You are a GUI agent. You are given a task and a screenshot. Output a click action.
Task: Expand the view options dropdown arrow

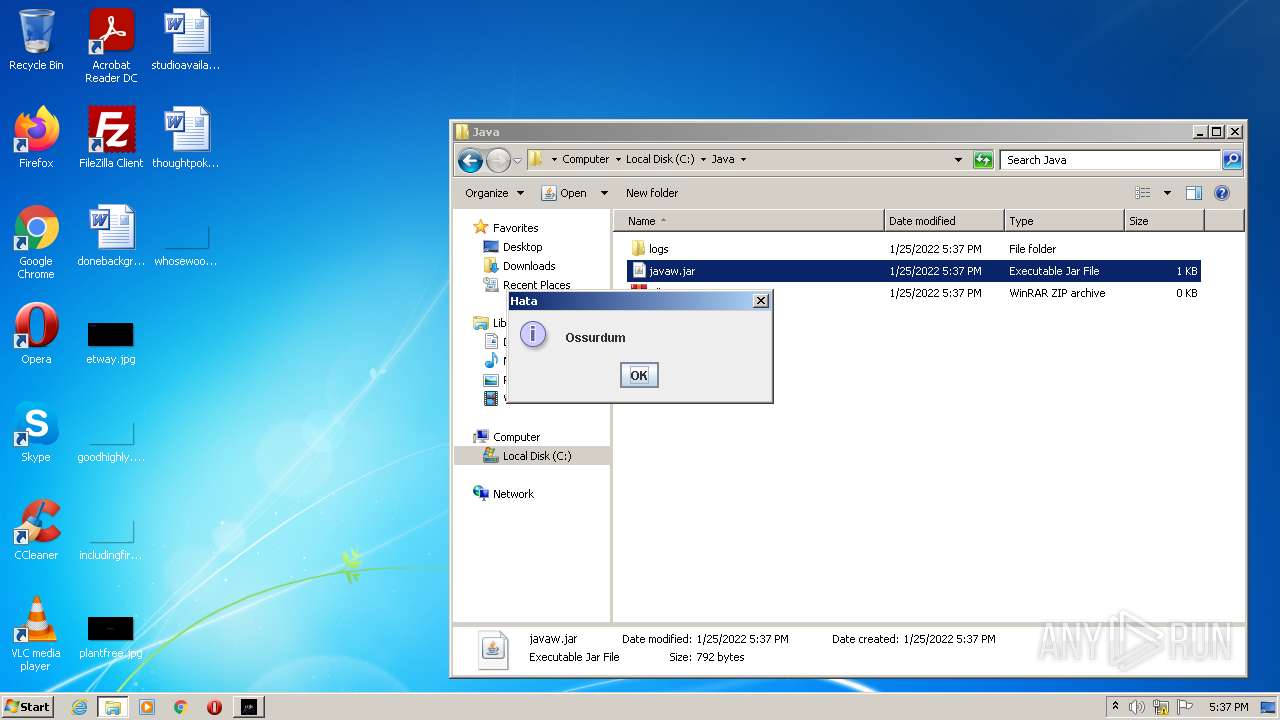pyautogui.click(x=1167, y=193)
